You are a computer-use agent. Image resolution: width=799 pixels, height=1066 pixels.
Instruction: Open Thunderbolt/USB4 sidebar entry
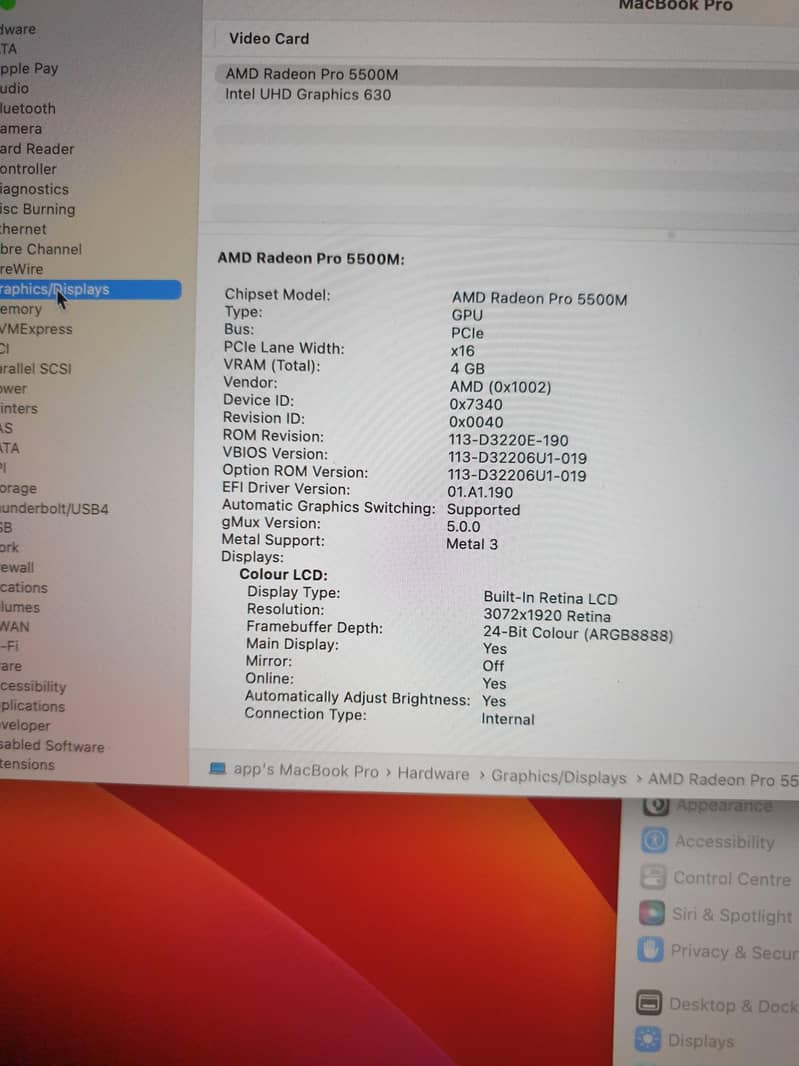(x=55, y=509)
